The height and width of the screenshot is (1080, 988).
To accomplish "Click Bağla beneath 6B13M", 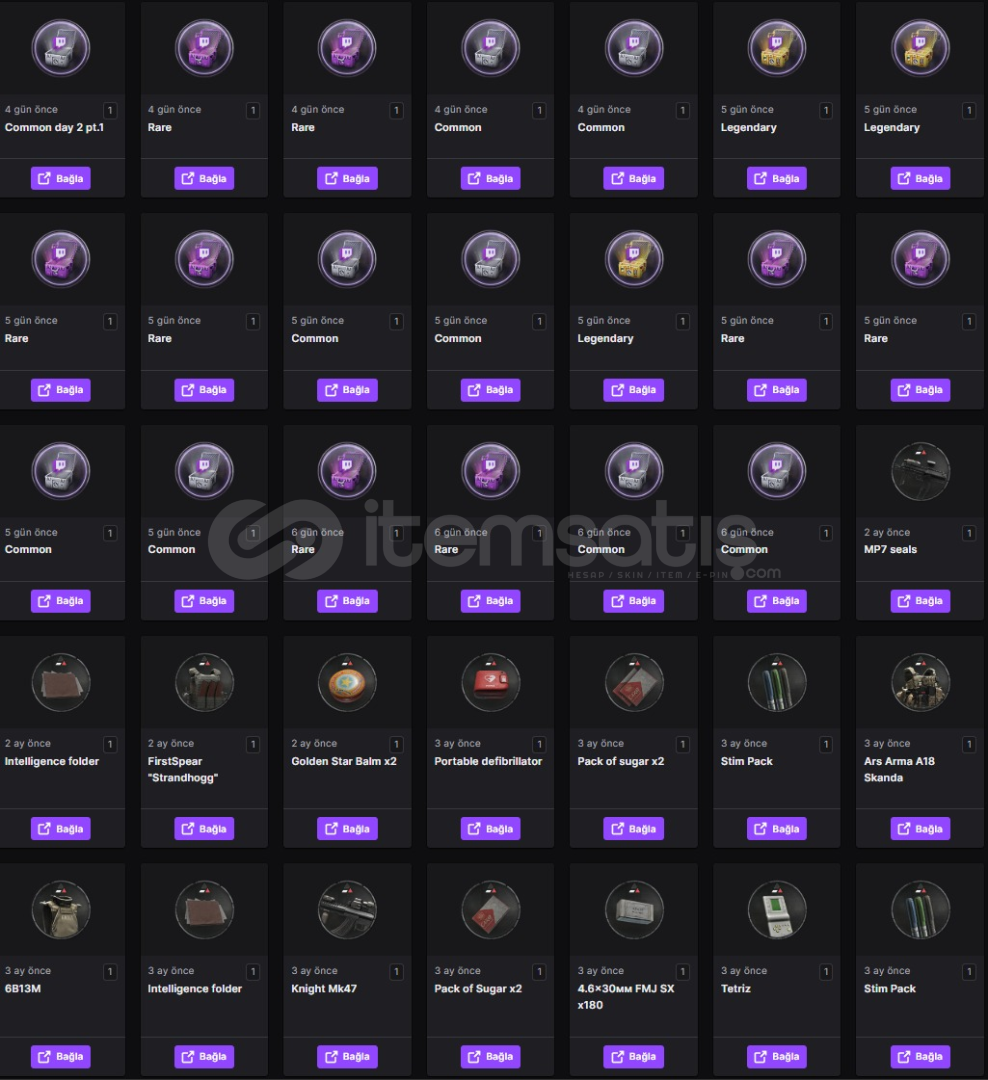I will [x=61, y=1057].
